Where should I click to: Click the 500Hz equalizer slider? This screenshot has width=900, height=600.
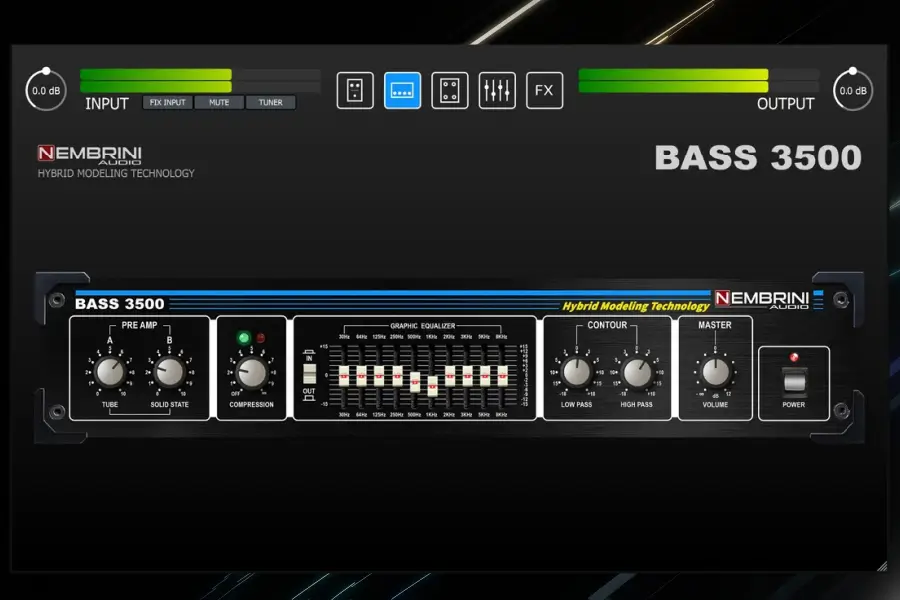pos(415,382)
